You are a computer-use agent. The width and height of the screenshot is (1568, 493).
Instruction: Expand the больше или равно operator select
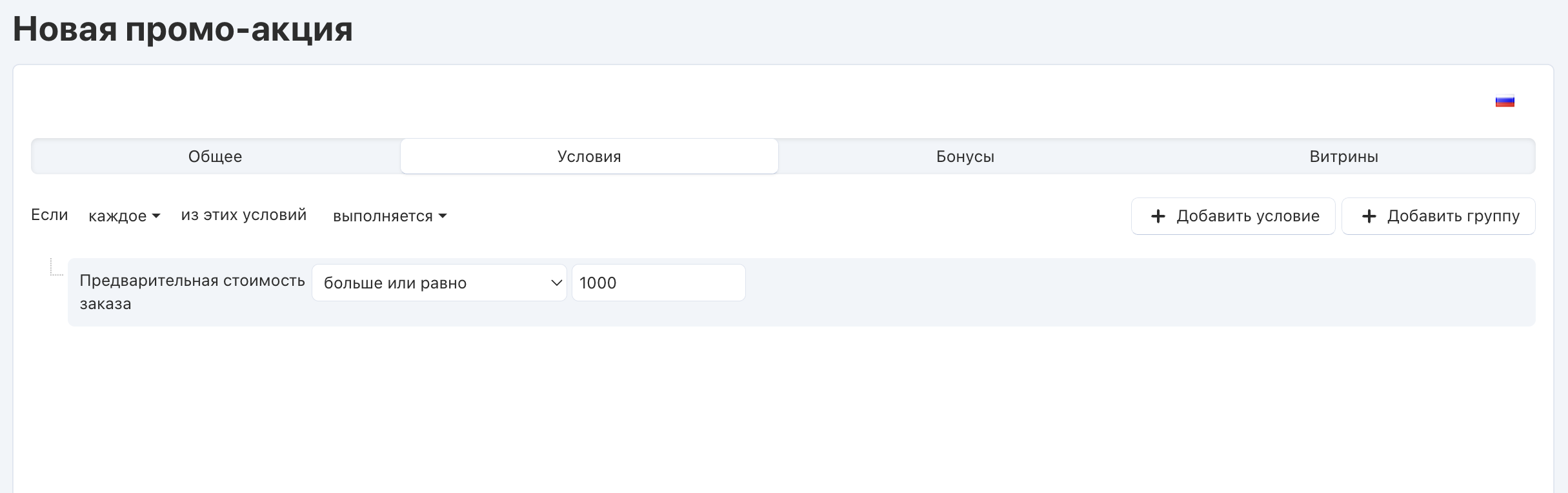point(439,283)
